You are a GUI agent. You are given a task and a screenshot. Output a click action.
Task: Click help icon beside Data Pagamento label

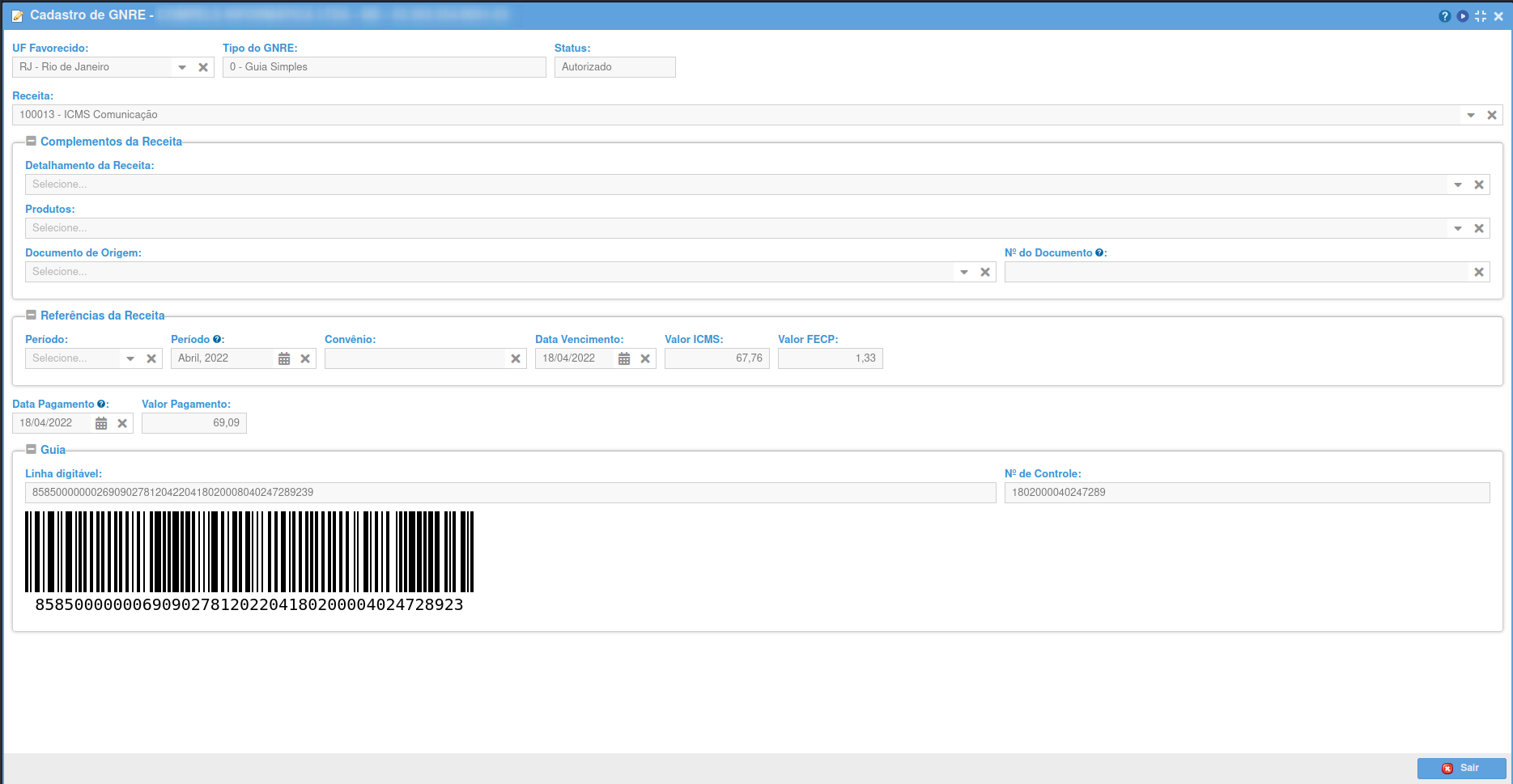101,404
